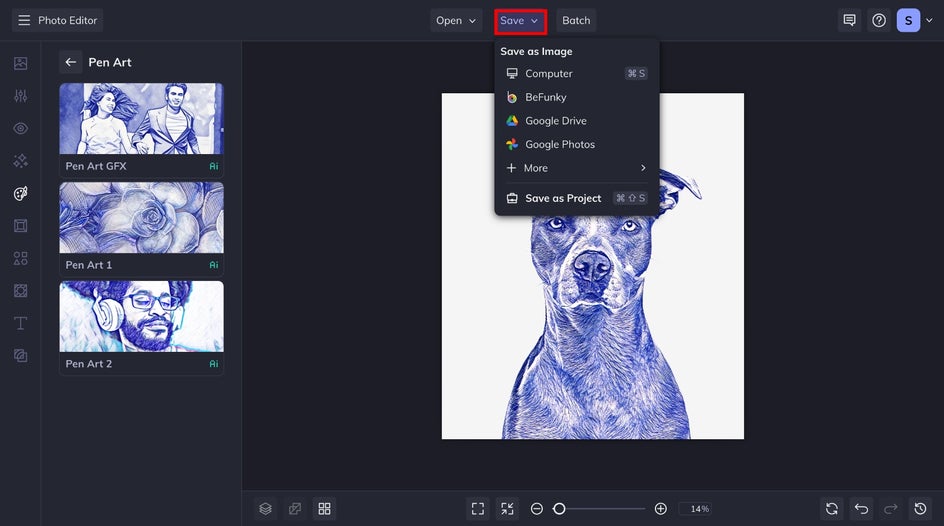
Task: Apply the Pen Art 2 effect thumbnail
Action: pyautogui.click(x=141, y=316)
